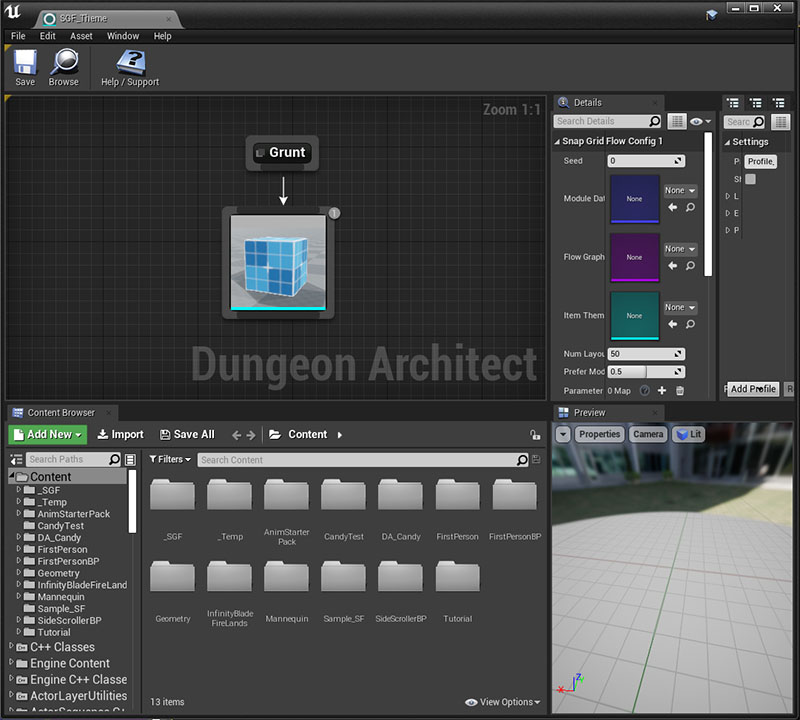
Task: Click the Prefer Mod 0.5 slider field
Action: coord(646,371)
